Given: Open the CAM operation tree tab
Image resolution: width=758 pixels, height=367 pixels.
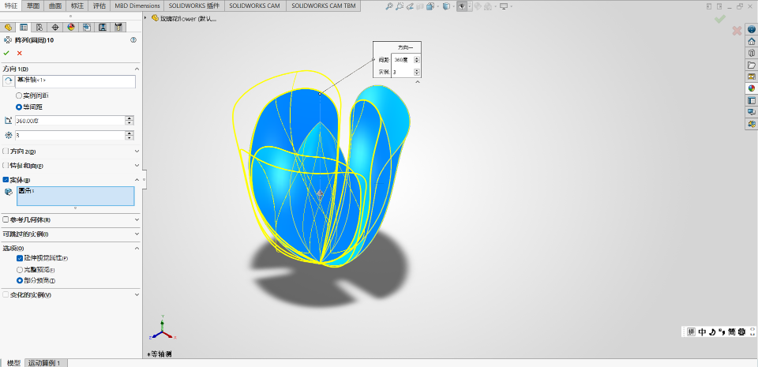Looking at the screenshot, I should click(x=102, y=27).
